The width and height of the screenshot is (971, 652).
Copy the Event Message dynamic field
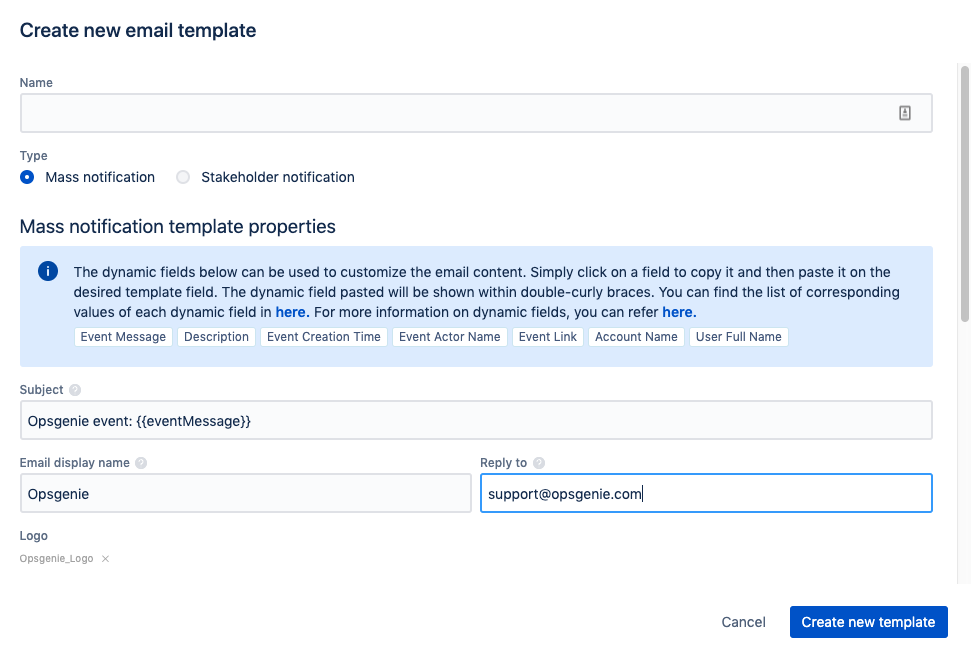[123, 336]
